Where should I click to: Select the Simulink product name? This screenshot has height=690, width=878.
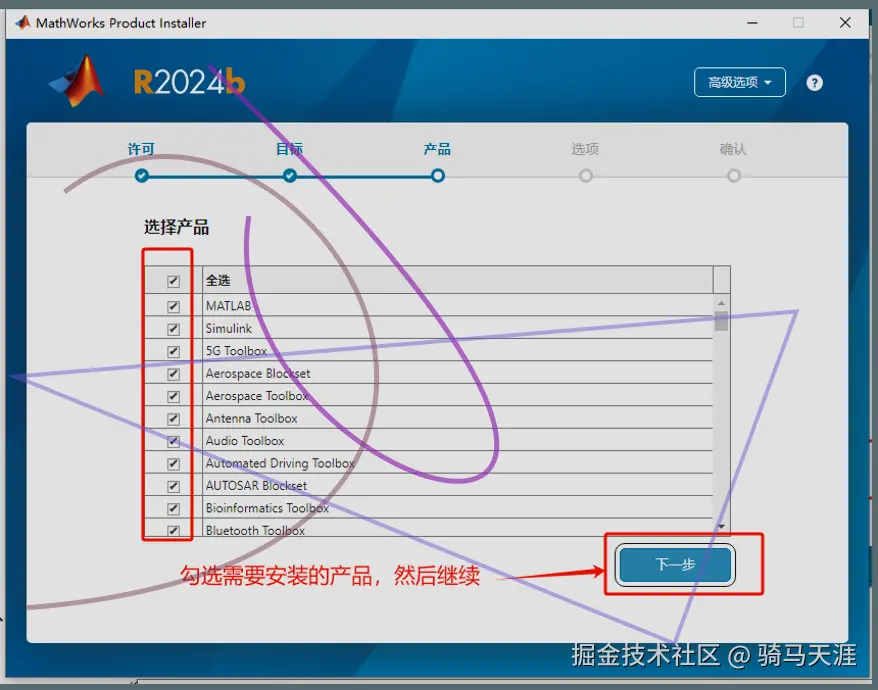point(228,329)
